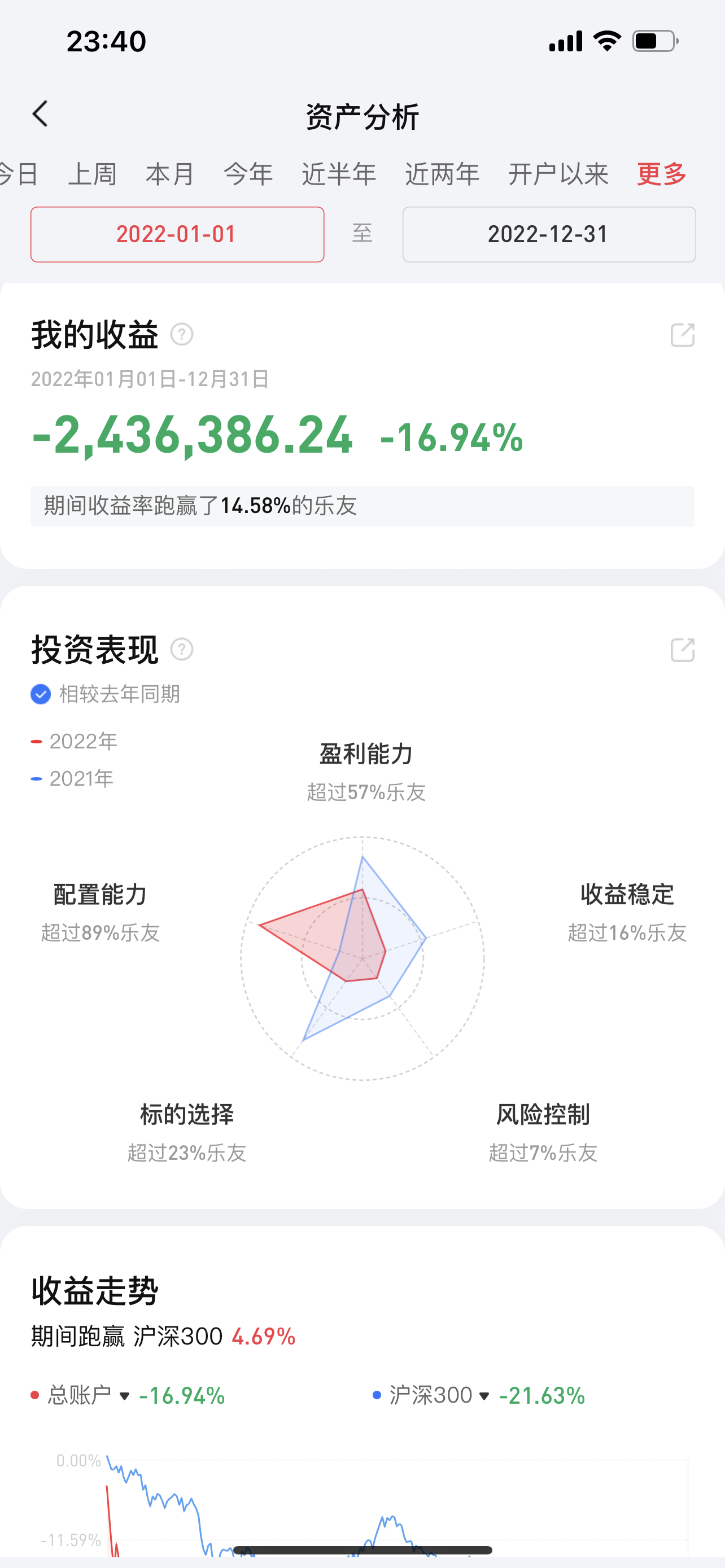Share the 我的收益 card

point(682,335)
